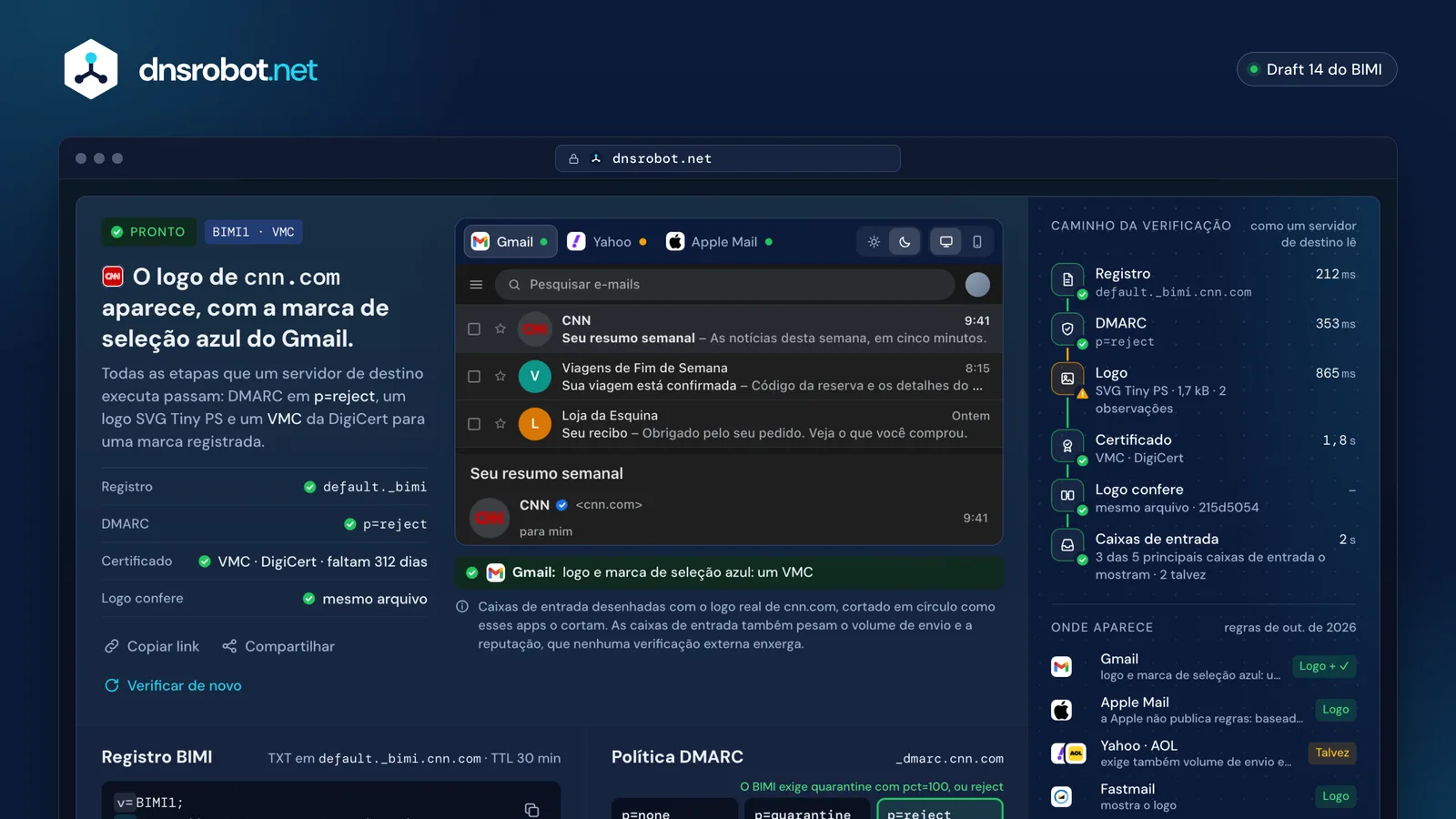
Task: Select the Yahoo preview tab
Action: coord(607,242)
